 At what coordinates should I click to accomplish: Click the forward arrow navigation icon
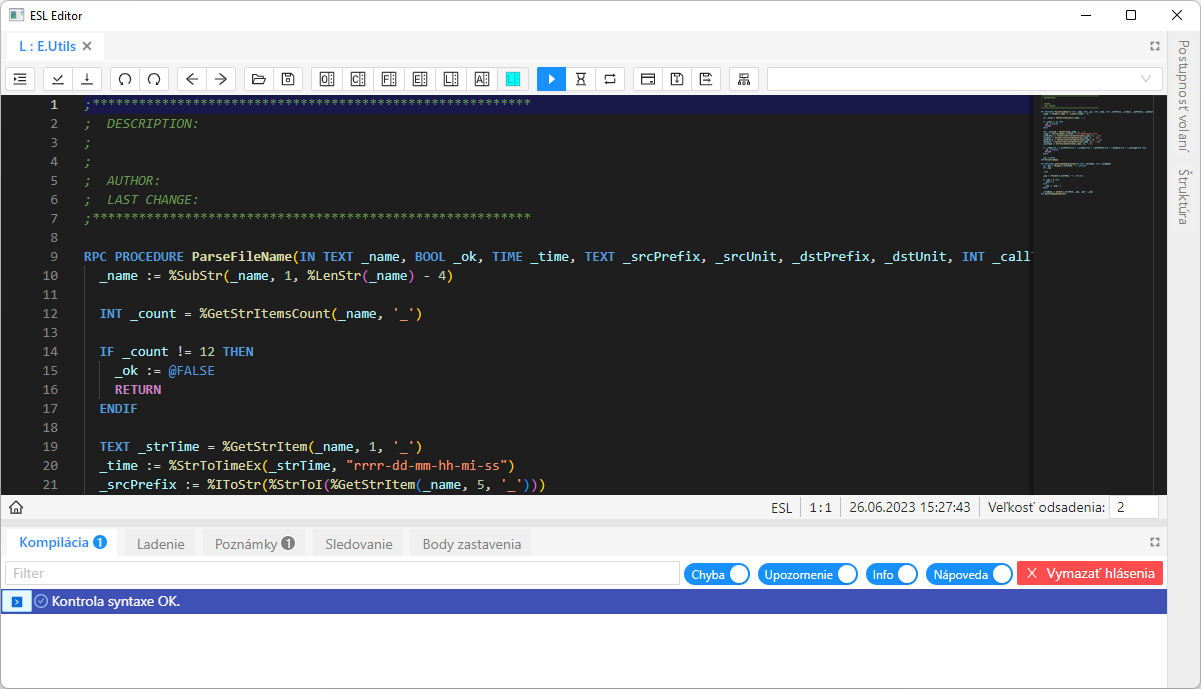[221, 79]
